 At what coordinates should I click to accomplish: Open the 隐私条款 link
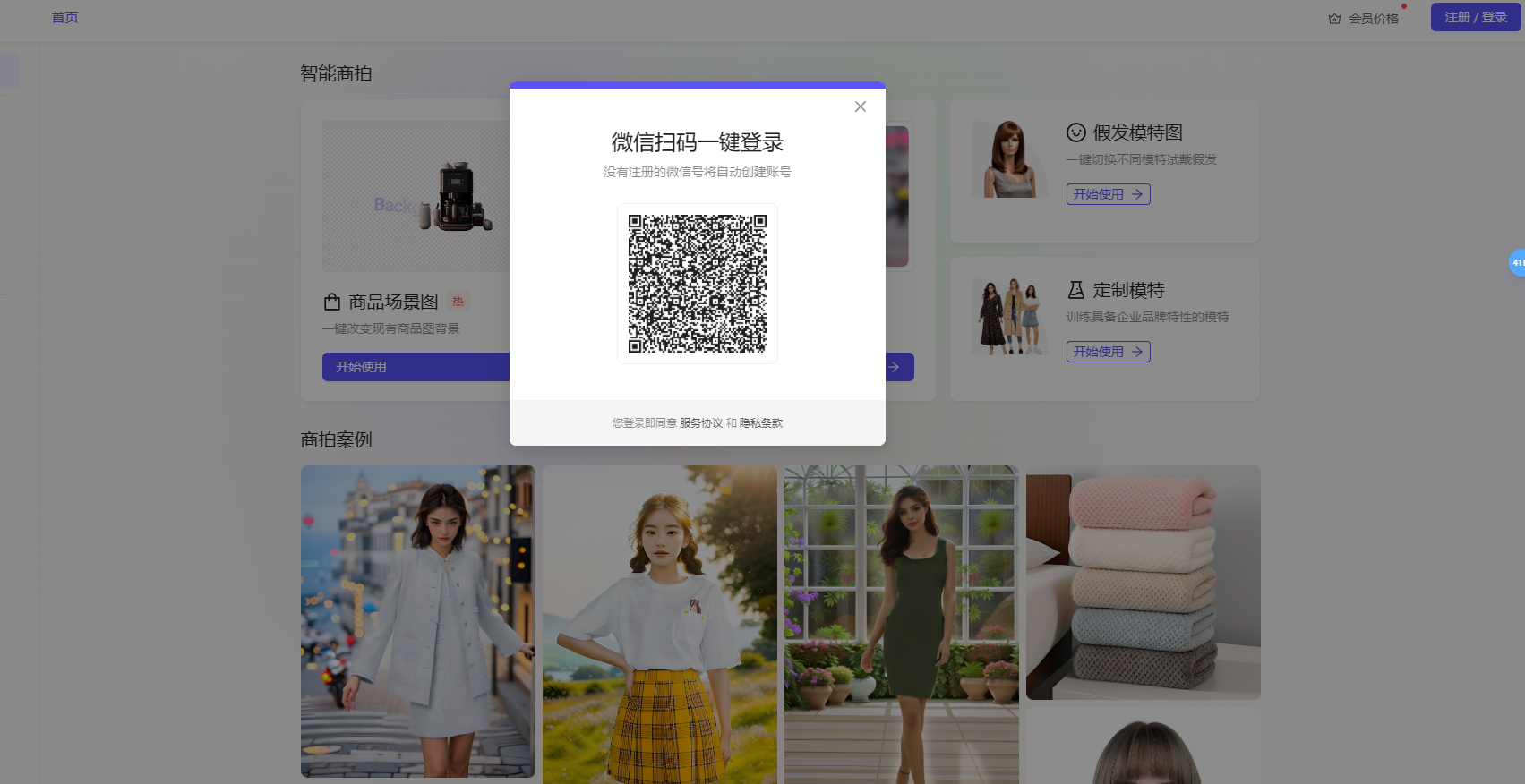tap(761, 423)
